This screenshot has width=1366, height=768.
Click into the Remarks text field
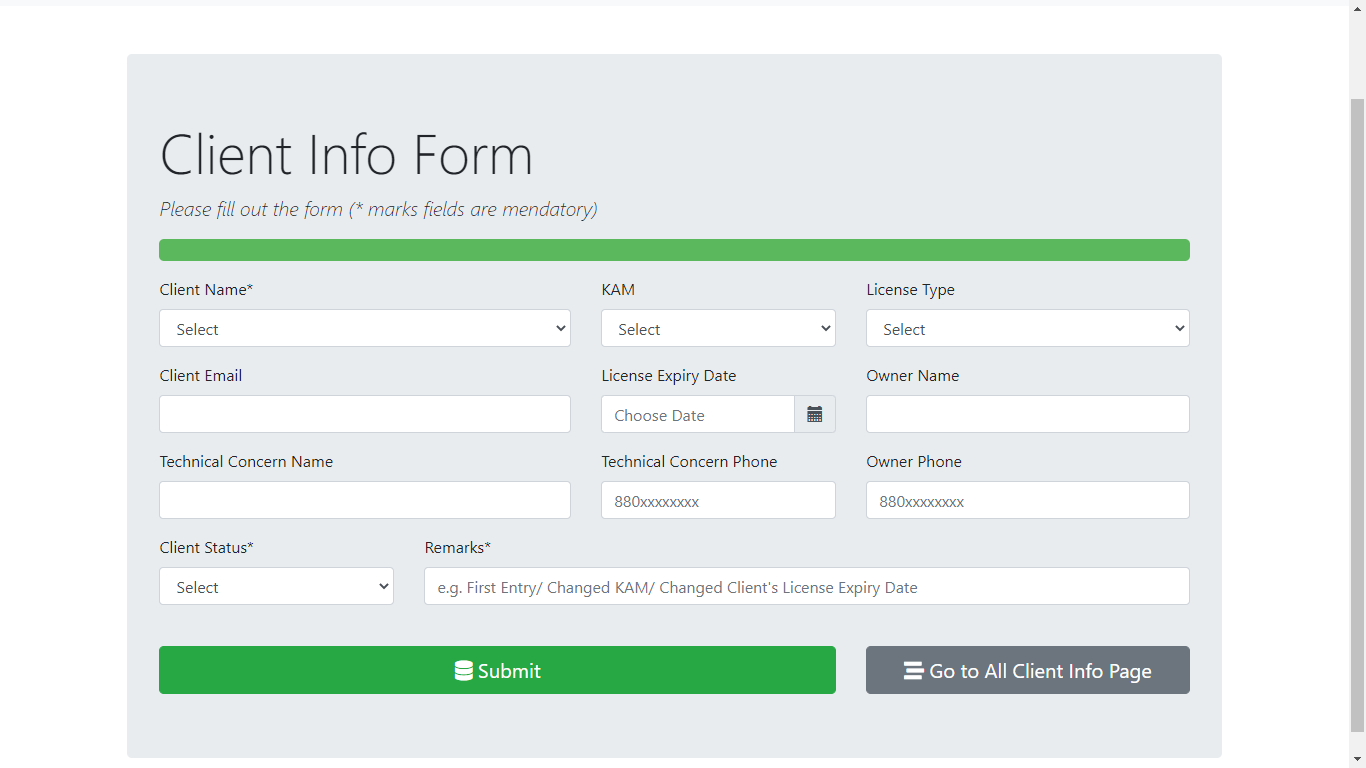pos(807,586)
